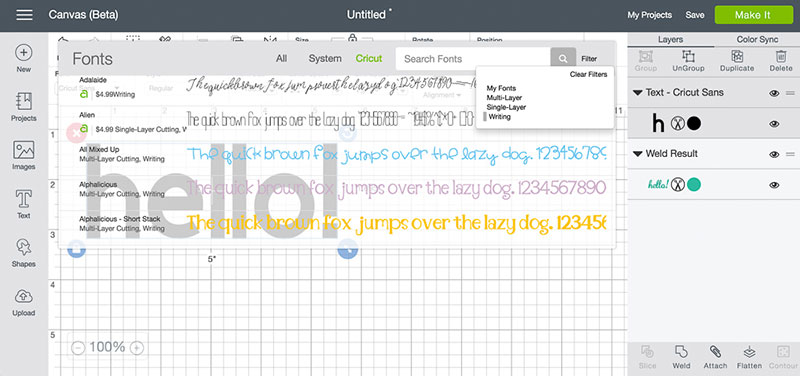The height and width of the screenshot is (376, 800).
Task: Open the Alignment dropdown
Action: click(441, 95)
